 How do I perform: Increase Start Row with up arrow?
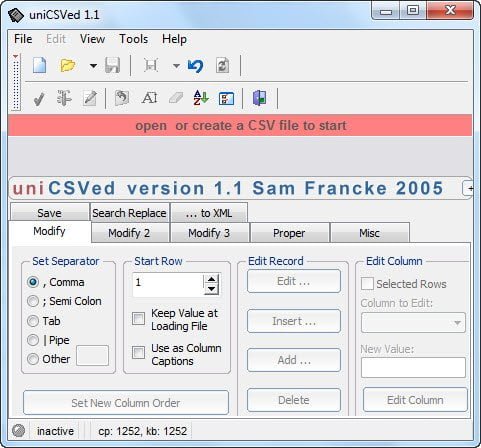tap(211, 279)
